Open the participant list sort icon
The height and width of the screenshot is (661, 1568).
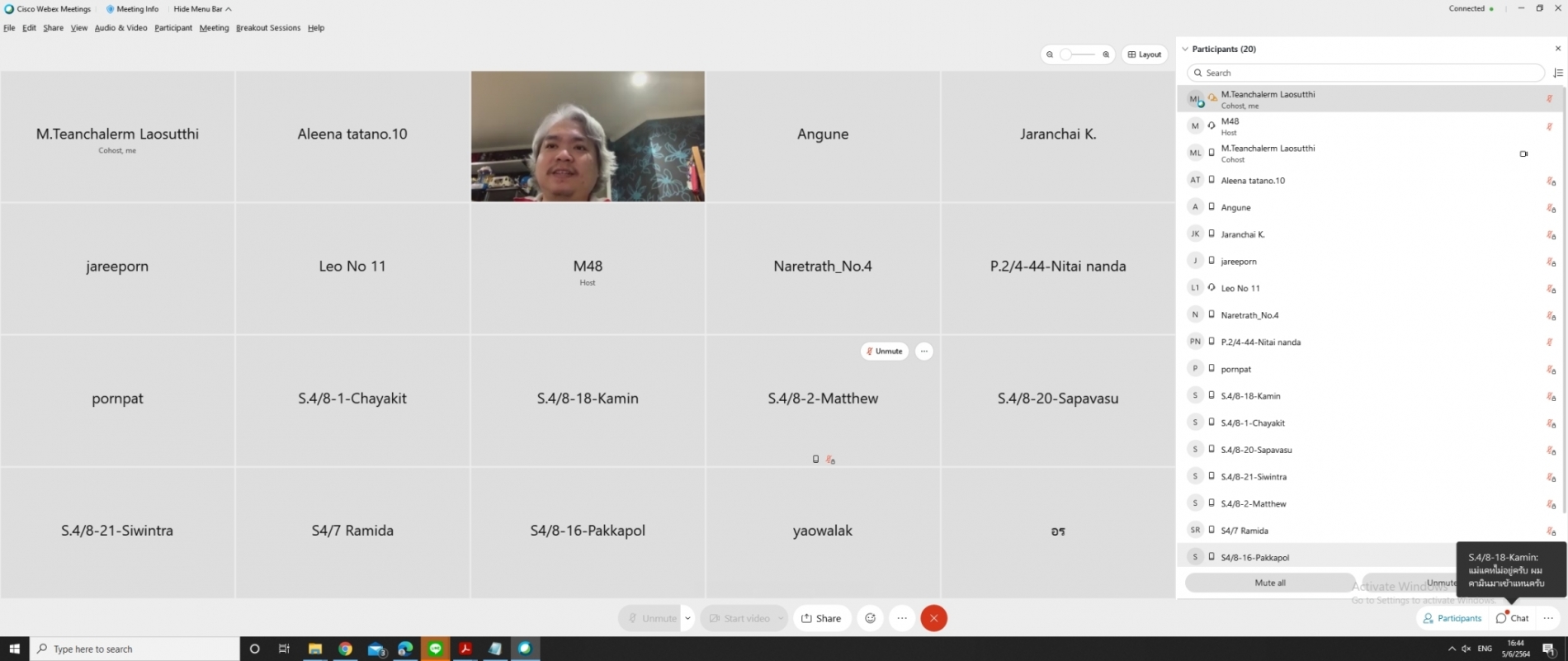coord(1557,73)
